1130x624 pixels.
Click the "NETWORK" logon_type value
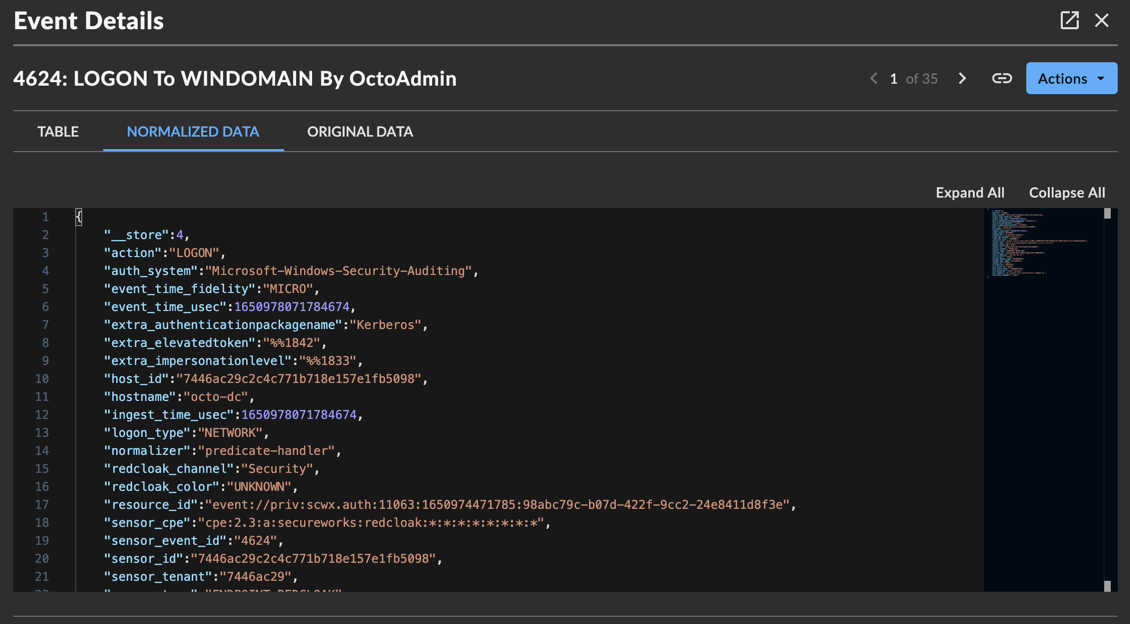tap(230, 433)
